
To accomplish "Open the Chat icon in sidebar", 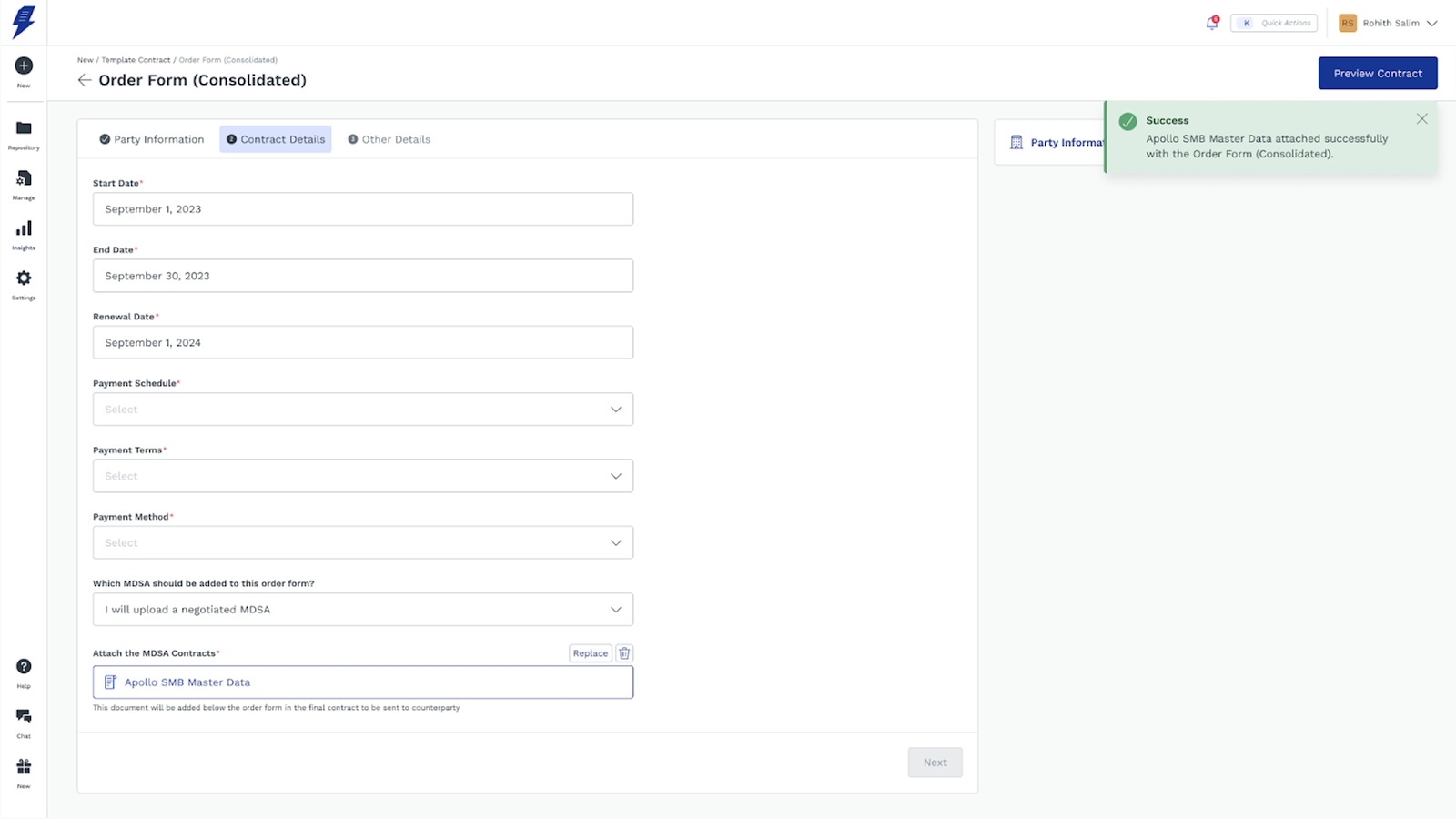I will pyautogui.click(x=24, y=716).
